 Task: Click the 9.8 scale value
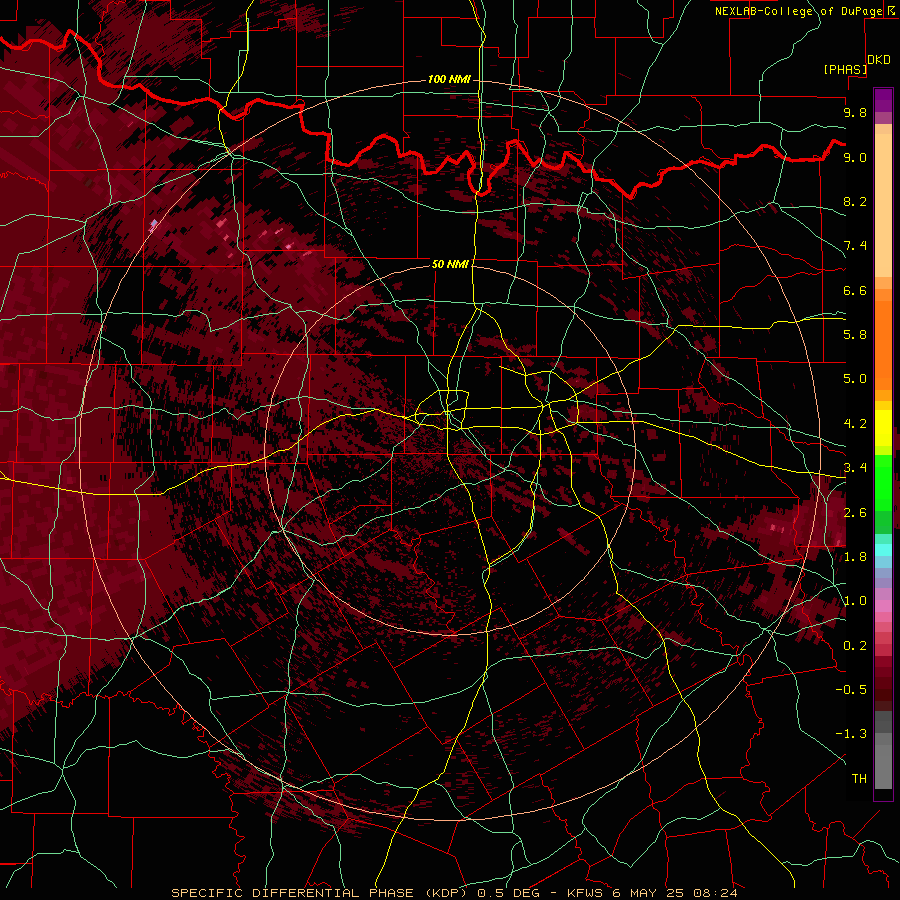pyautogui.click(x=855, y=112)
